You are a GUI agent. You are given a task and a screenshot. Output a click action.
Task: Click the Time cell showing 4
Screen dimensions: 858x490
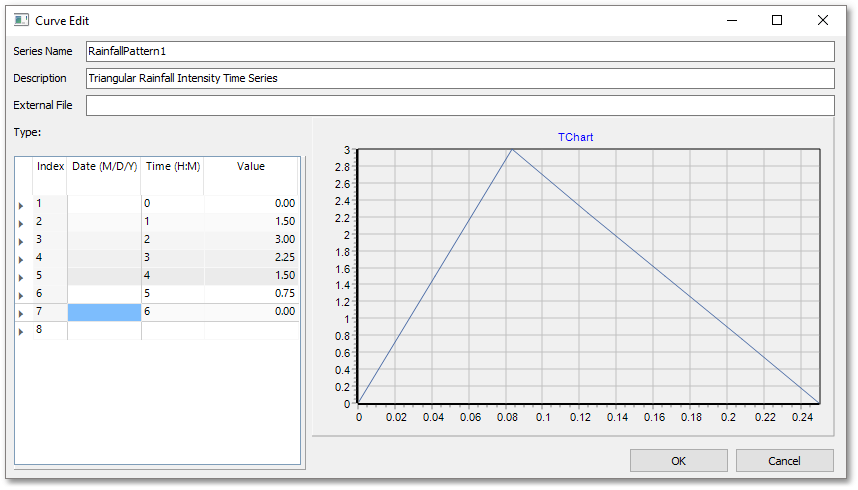pyautogui.click(x=173, y=275)
